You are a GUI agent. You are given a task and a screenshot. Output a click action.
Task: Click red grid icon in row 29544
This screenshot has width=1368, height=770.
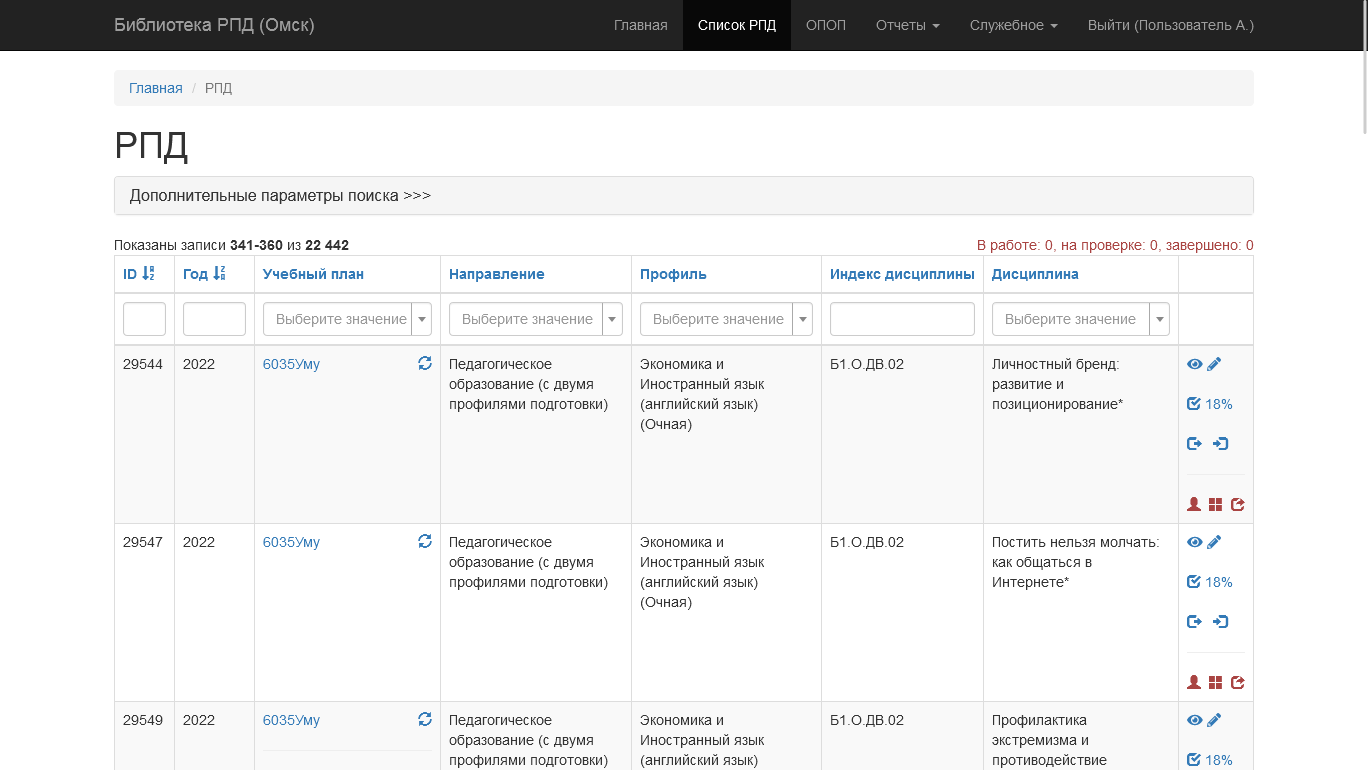tap(1216, 505)
